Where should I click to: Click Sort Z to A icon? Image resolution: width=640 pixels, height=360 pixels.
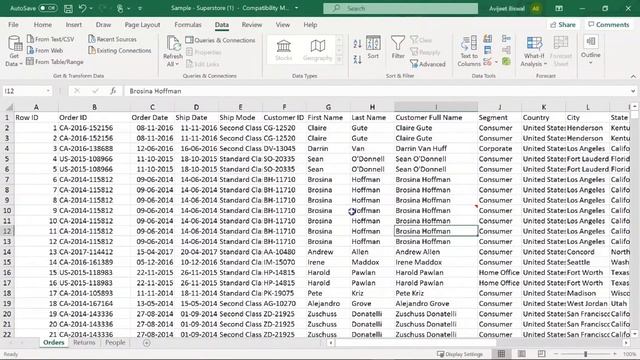click(358, 60)
